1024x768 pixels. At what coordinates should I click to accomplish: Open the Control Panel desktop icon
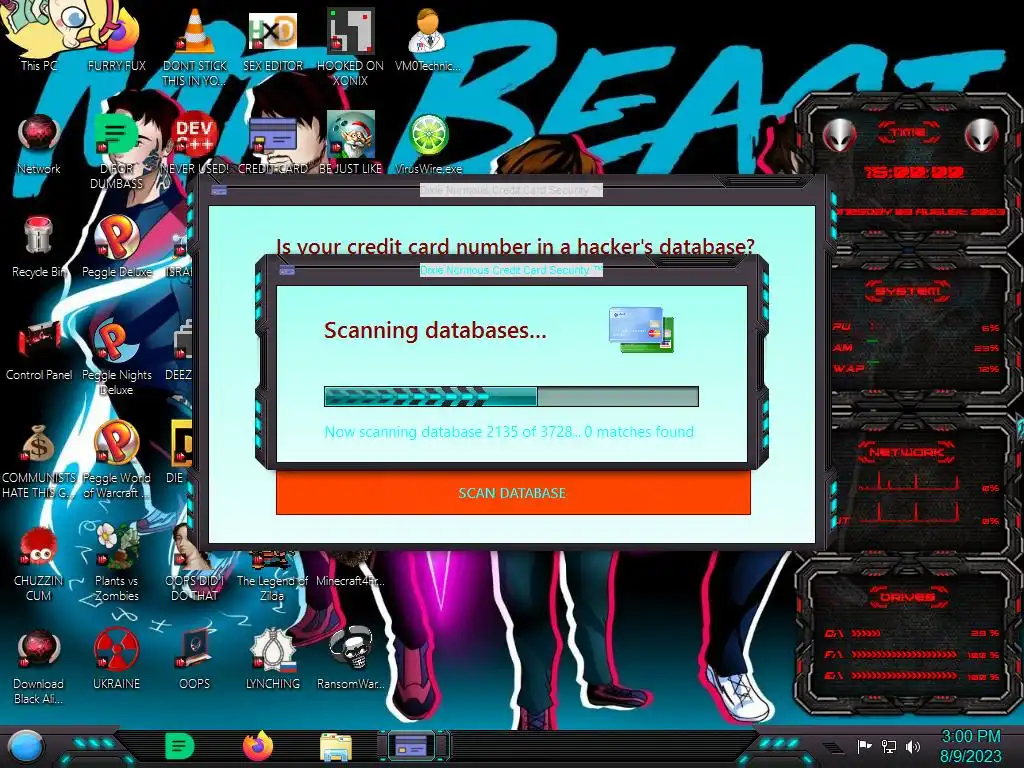(39, 340)
